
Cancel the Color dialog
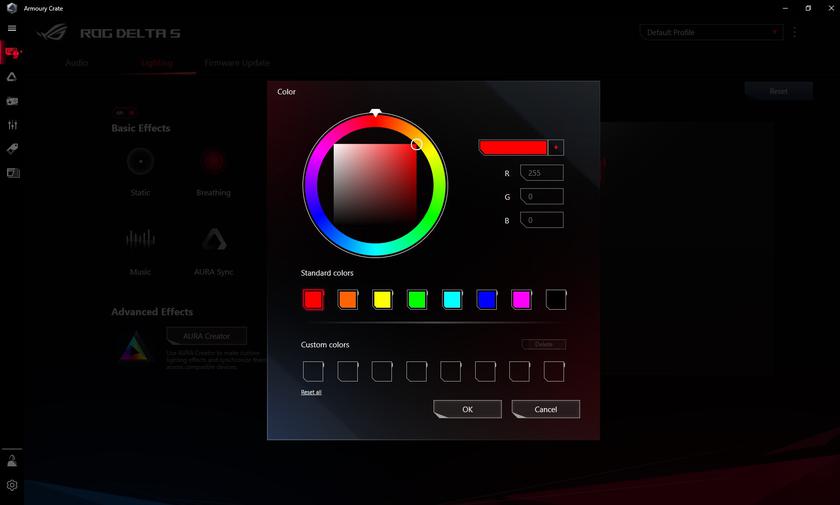click(x=545, y=409)
